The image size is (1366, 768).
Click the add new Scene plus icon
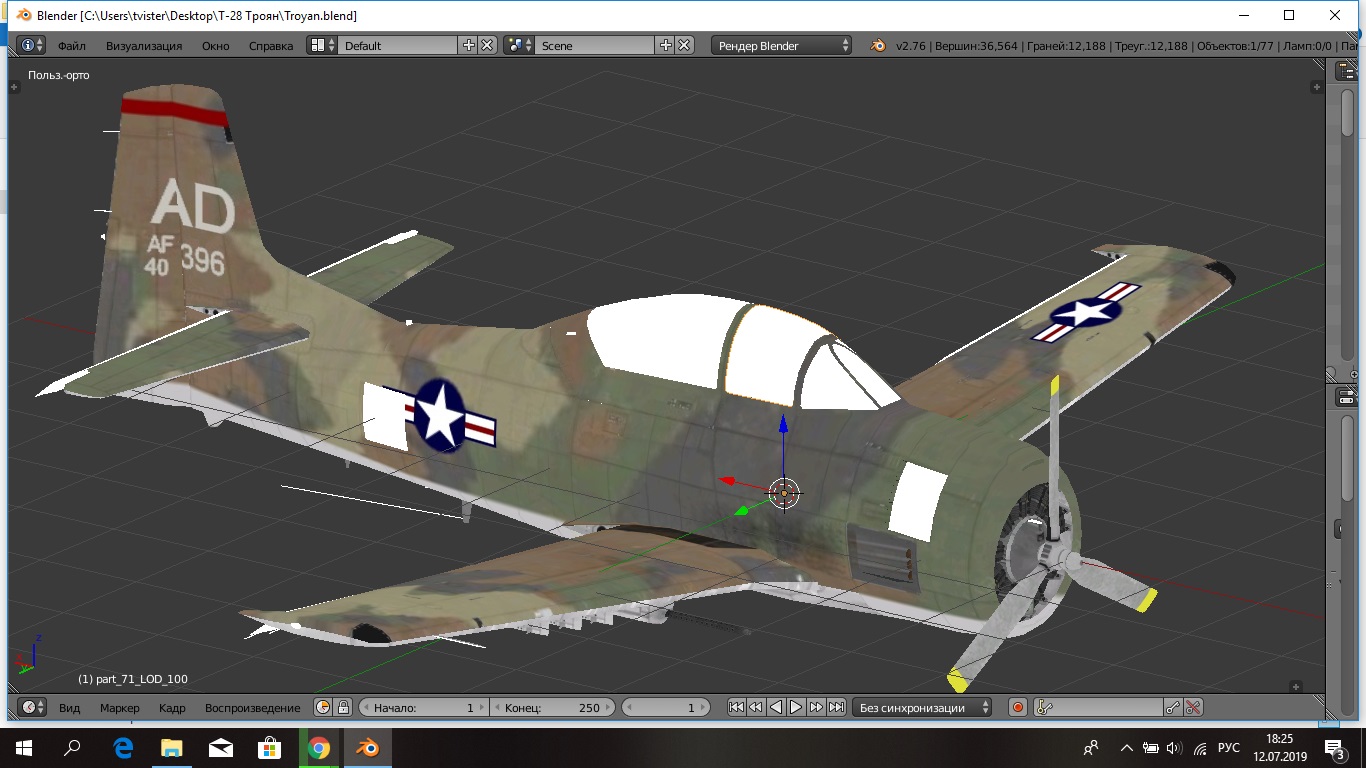[x=666, y=45]
